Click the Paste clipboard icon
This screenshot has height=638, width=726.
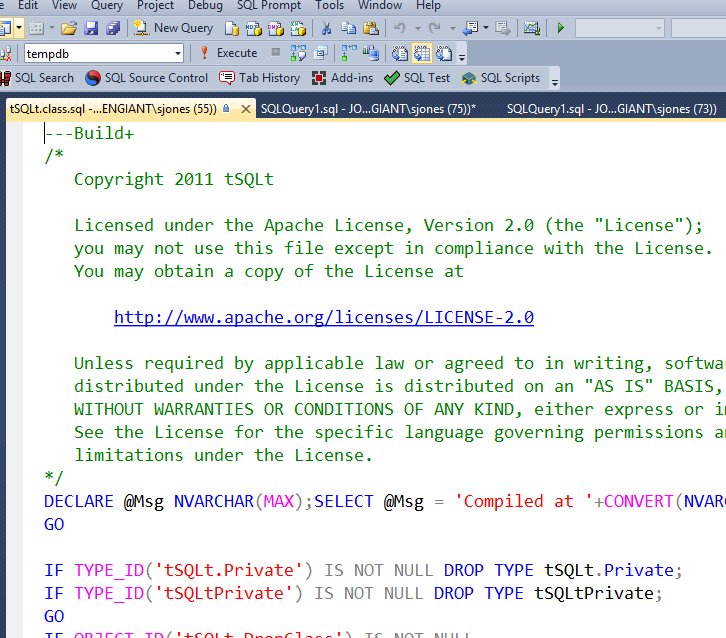(x=371, y=28)
